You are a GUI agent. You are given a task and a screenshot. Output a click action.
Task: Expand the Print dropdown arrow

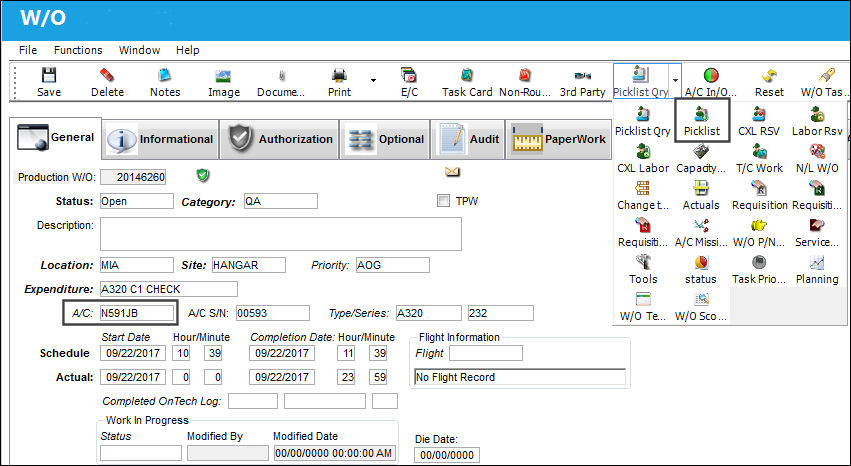click(373, 81)
